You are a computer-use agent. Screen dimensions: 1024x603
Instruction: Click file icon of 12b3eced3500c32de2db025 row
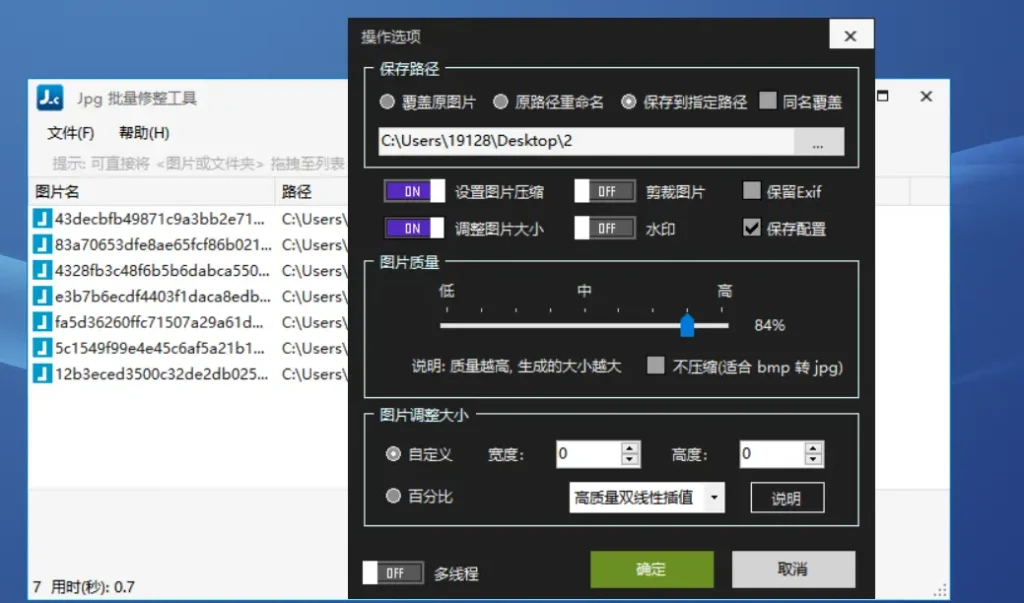42,374
